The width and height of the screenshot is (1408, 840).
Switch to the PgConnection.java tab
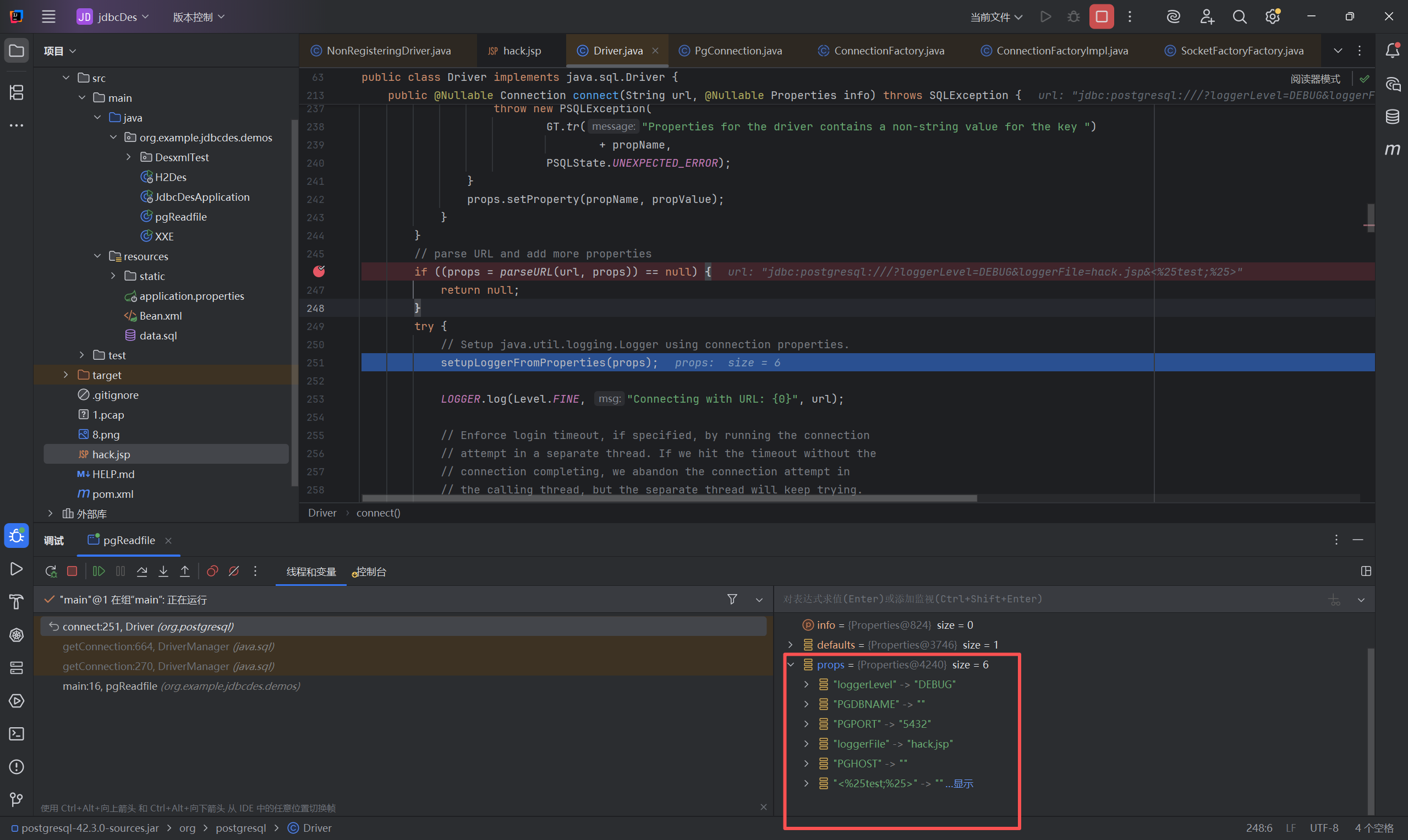737,51
